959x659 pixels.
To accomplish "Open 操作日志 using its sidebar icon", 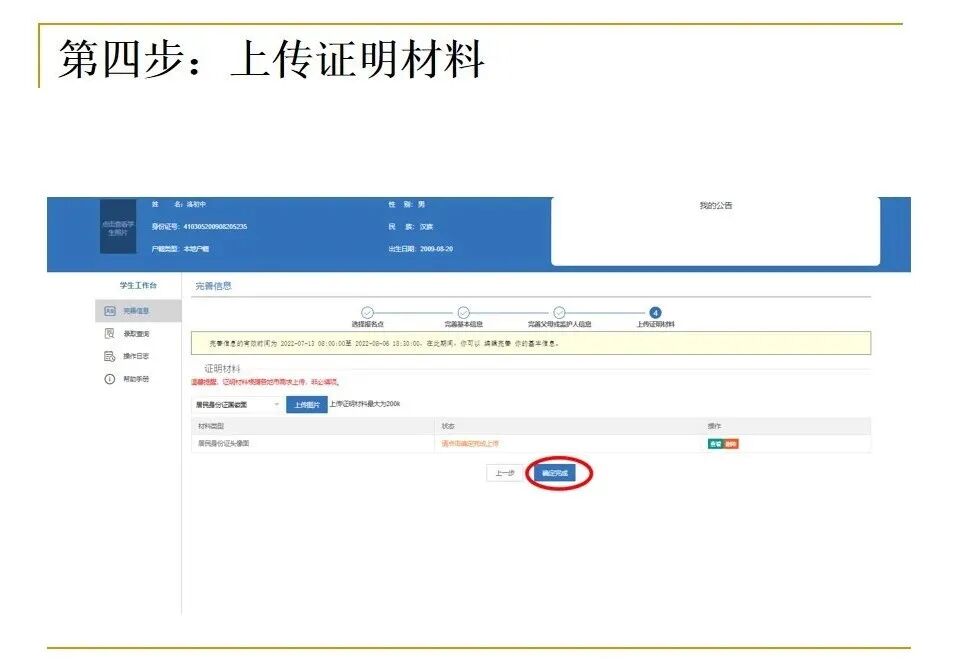I will click(109, 354).
